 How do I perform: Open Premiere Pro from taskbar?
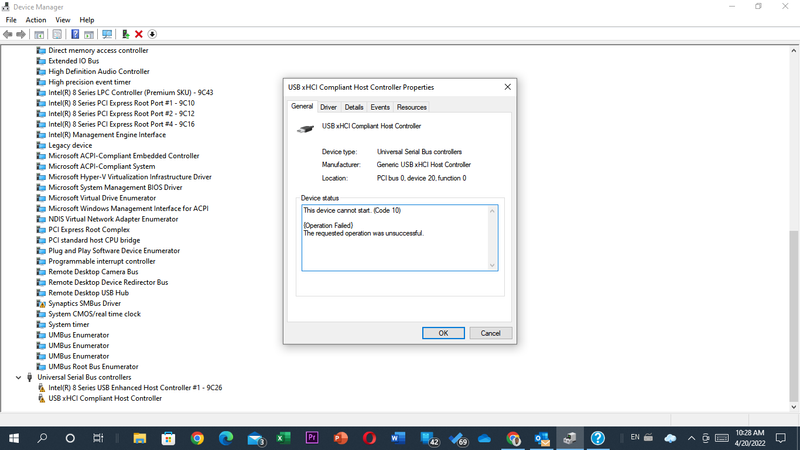click(x=312, y=438)
